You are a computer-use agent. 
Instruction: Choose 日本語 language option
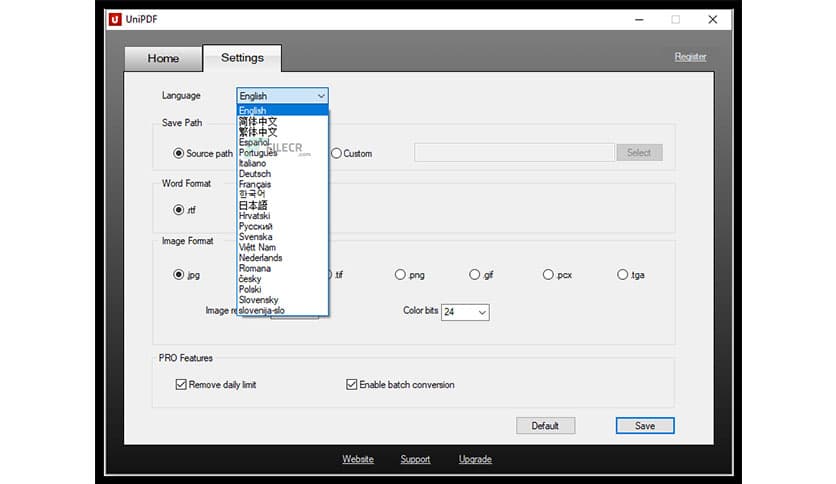(x=283, y=205)
